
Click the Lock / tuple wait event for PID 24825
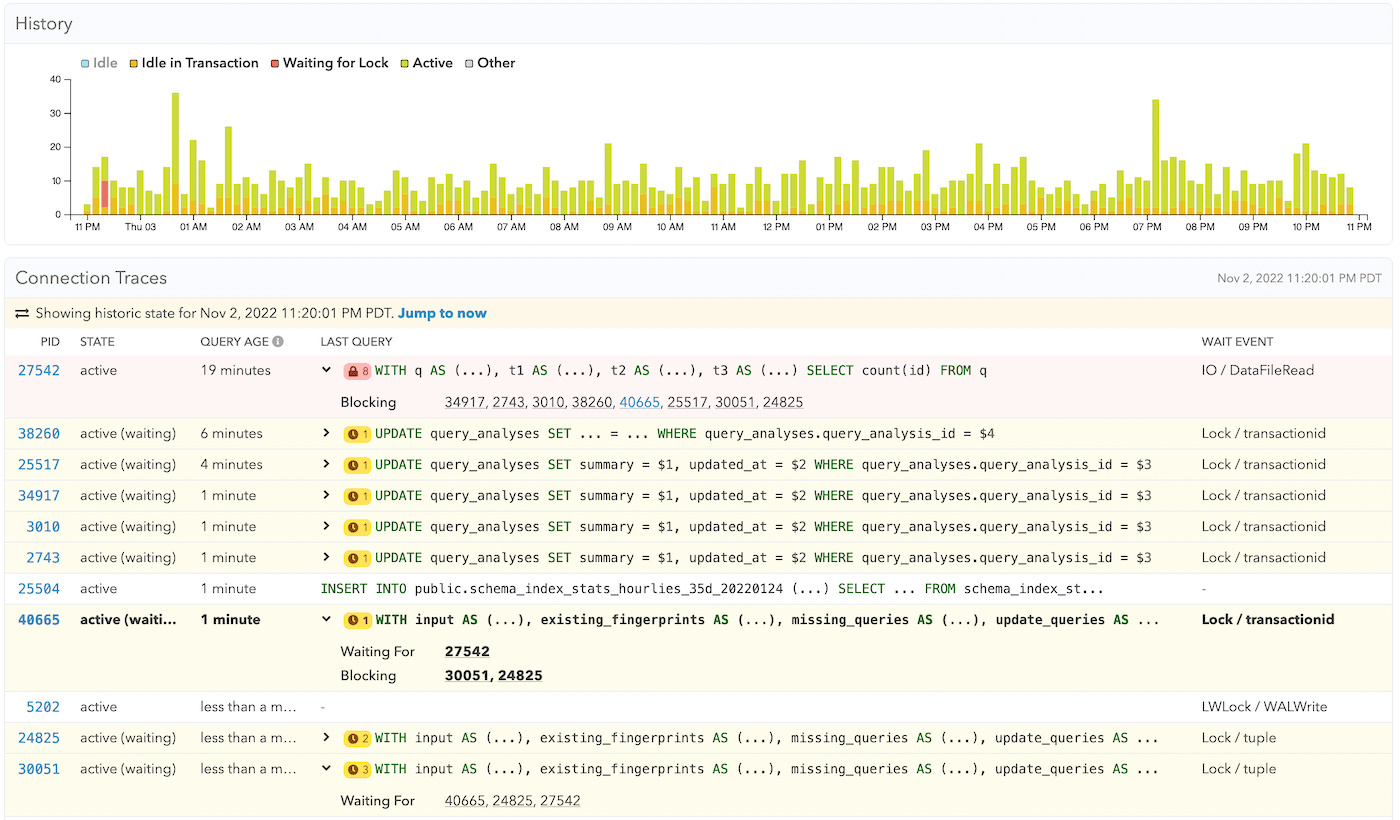point(1239,738)
